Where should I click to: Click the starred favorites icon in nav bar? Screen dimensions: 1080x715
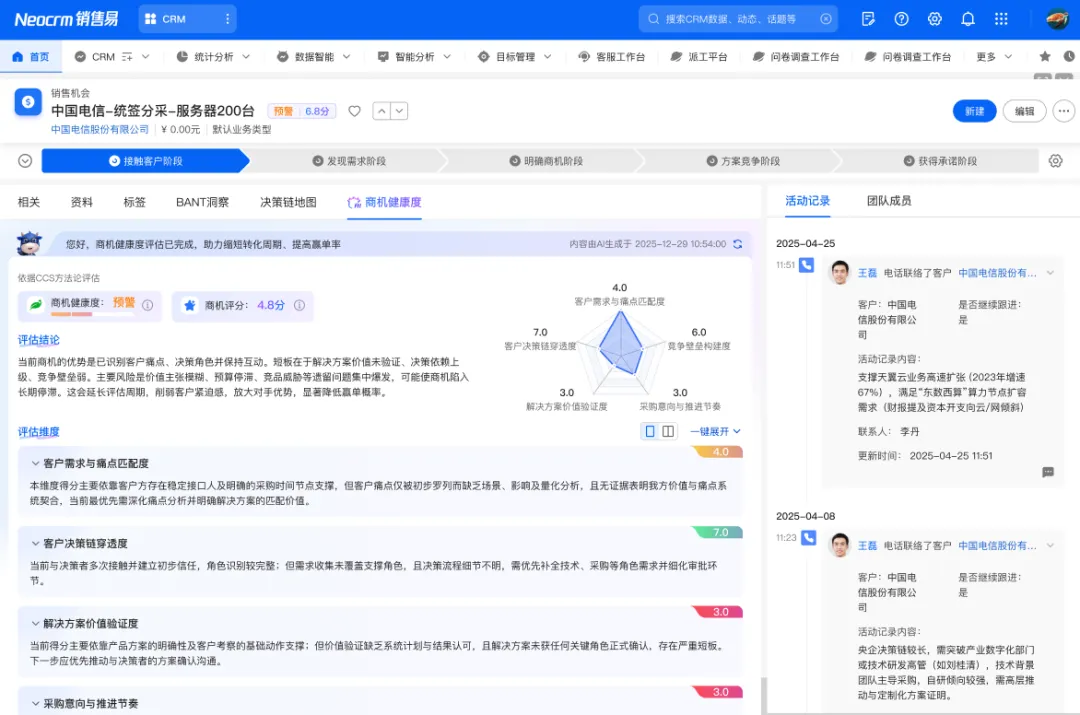click(x=1045, y=57)
